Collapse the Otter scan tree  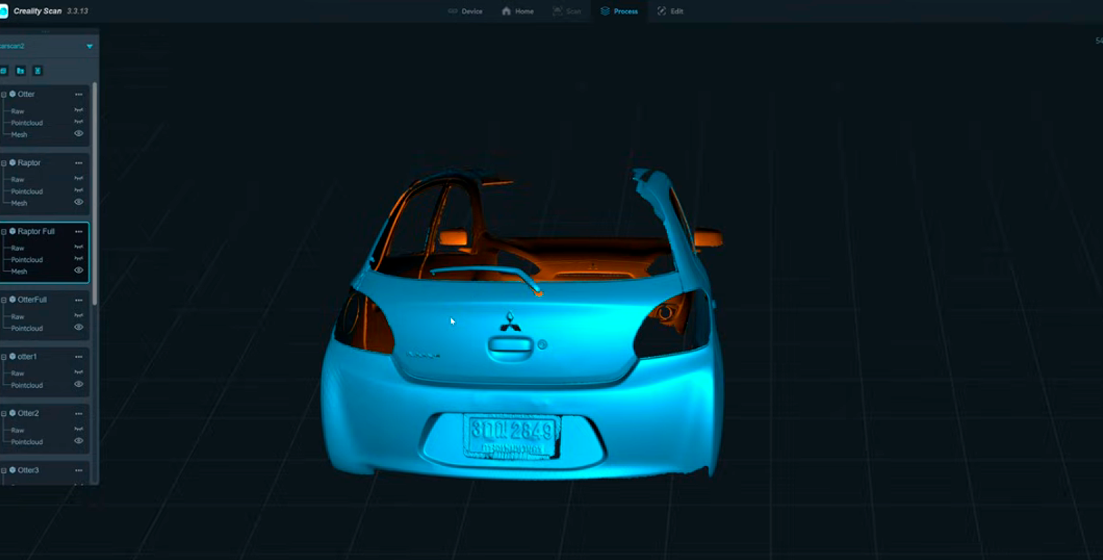[4, 94]
